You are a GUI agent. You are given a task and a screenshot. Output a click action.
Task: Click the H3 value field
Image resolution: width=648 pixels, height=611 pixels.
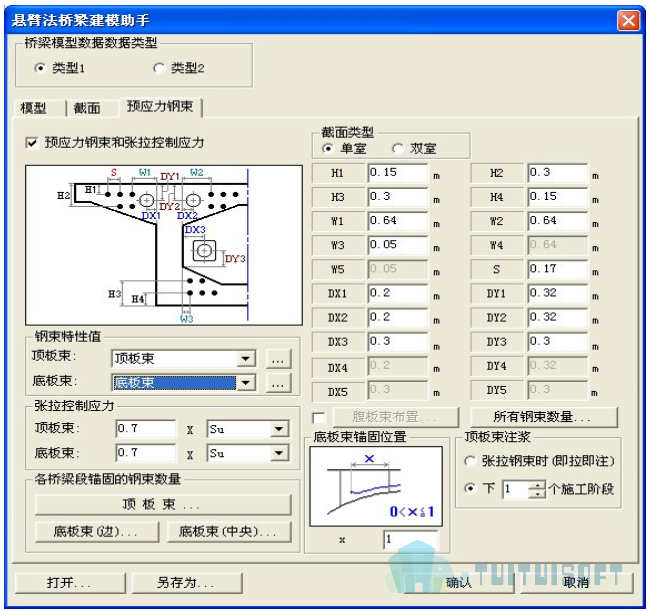[398, 197]
